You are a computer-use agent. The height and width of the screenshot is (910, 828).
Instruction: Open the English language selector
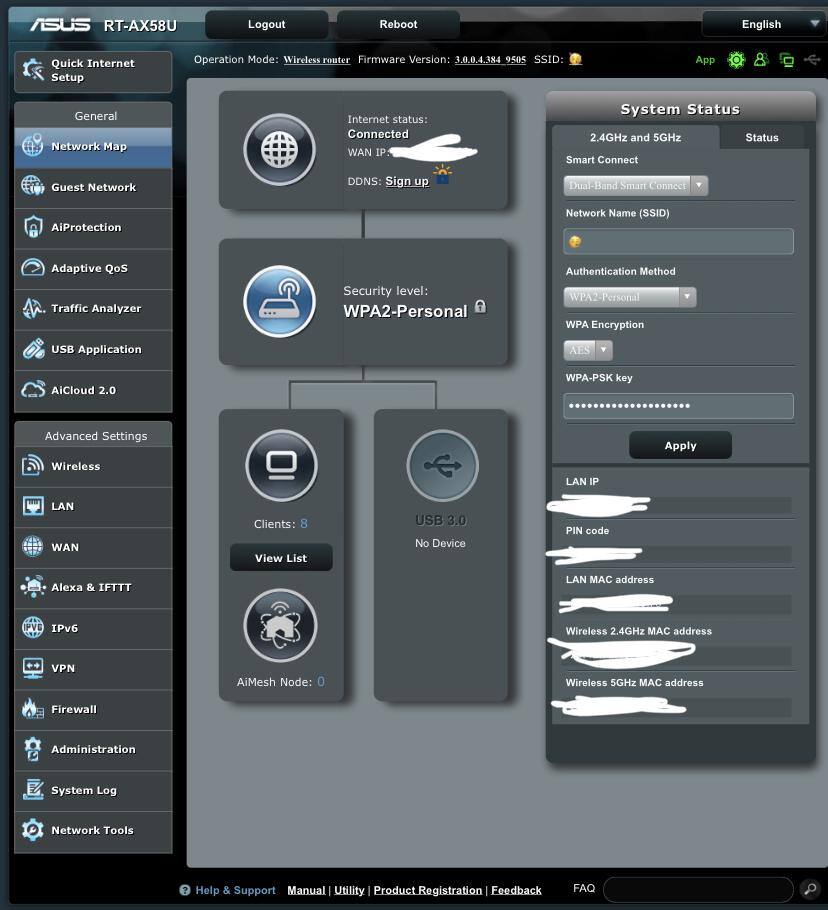click(x=763, y=24)
